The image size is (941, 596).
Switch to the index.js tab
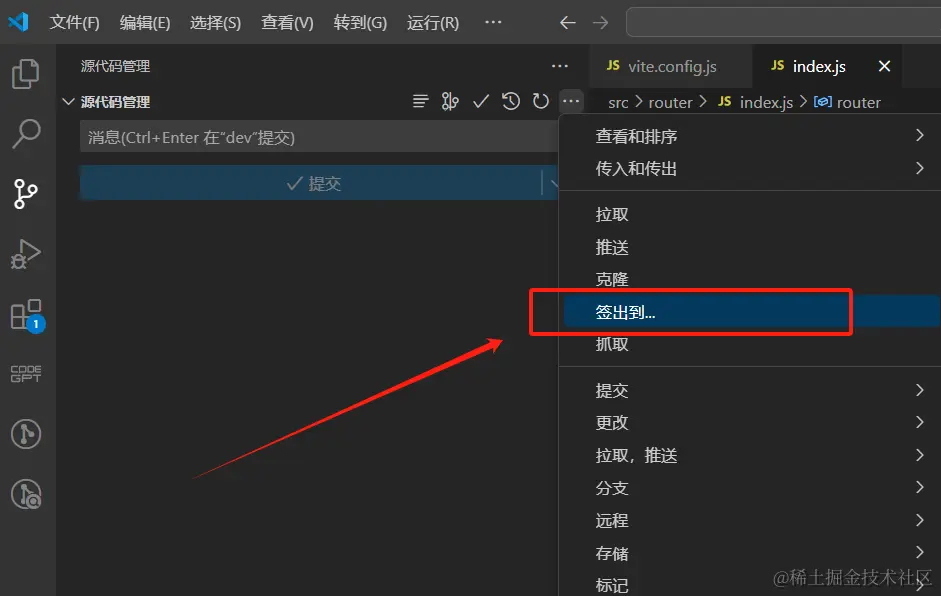827,66
